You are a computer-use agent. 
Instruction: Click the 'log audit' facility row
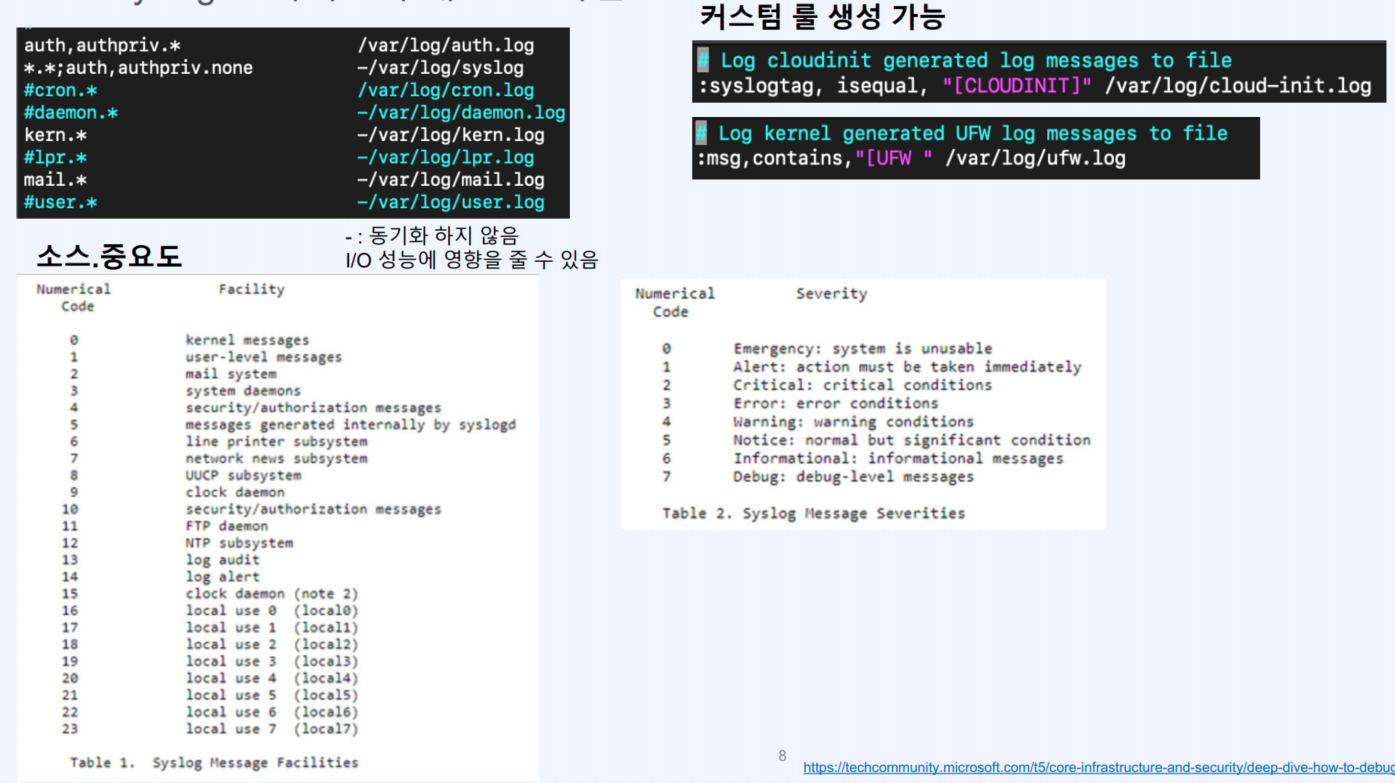pyautogui.click(x=222, y=560)
